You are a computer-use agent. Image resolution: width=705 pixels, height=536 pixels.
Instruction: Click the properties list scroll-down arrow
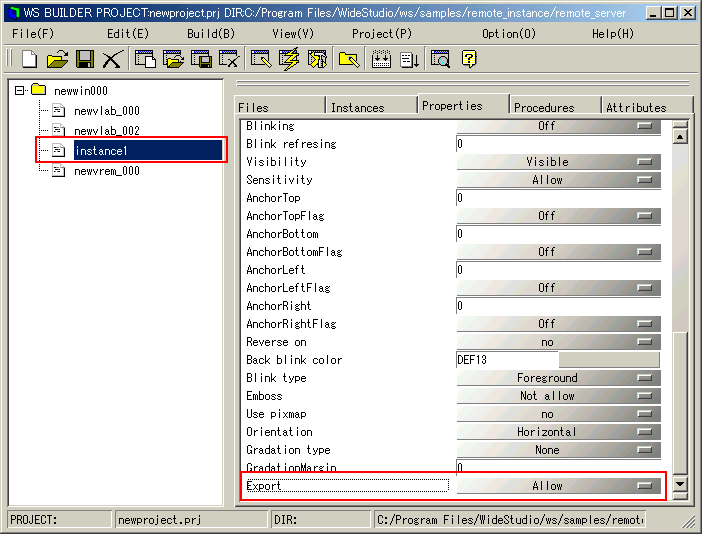pyautogui.click(x=680, y=484)
